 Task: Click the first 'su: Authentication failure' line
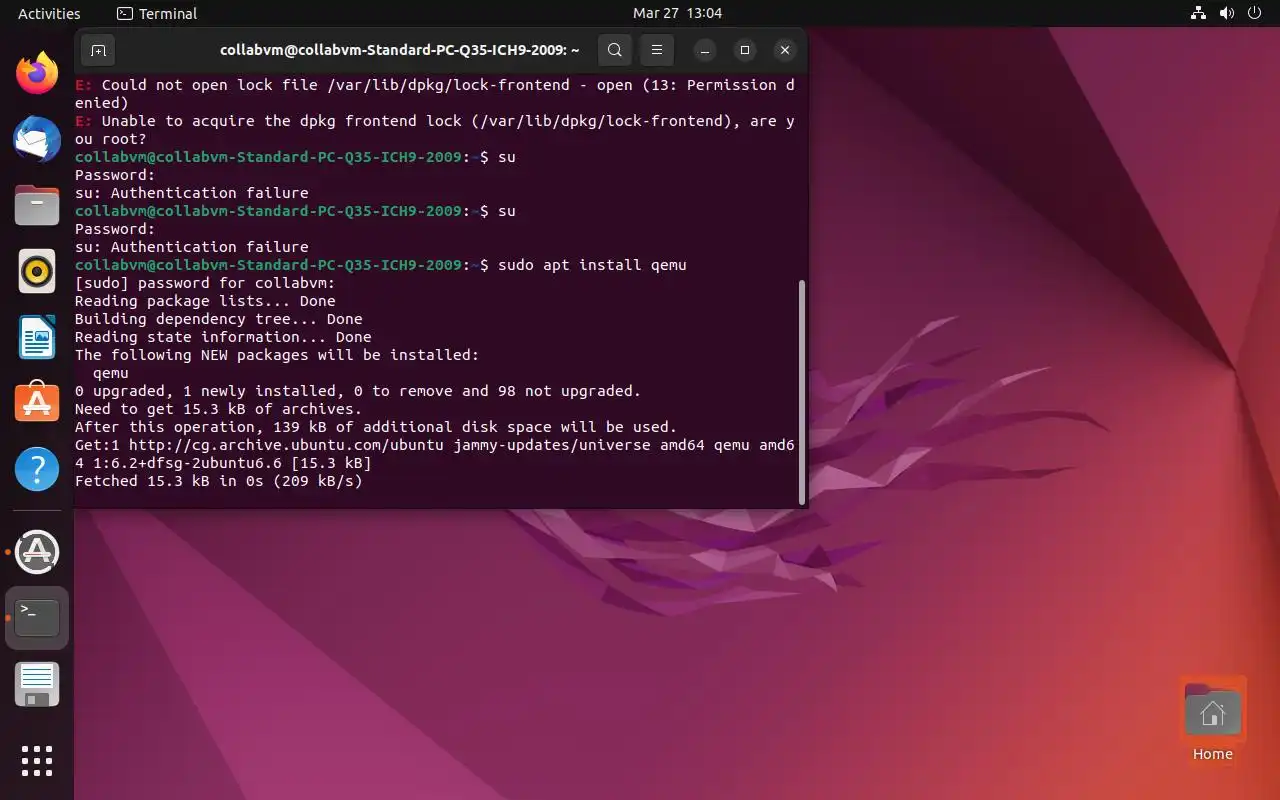click(x=192, y=193)
